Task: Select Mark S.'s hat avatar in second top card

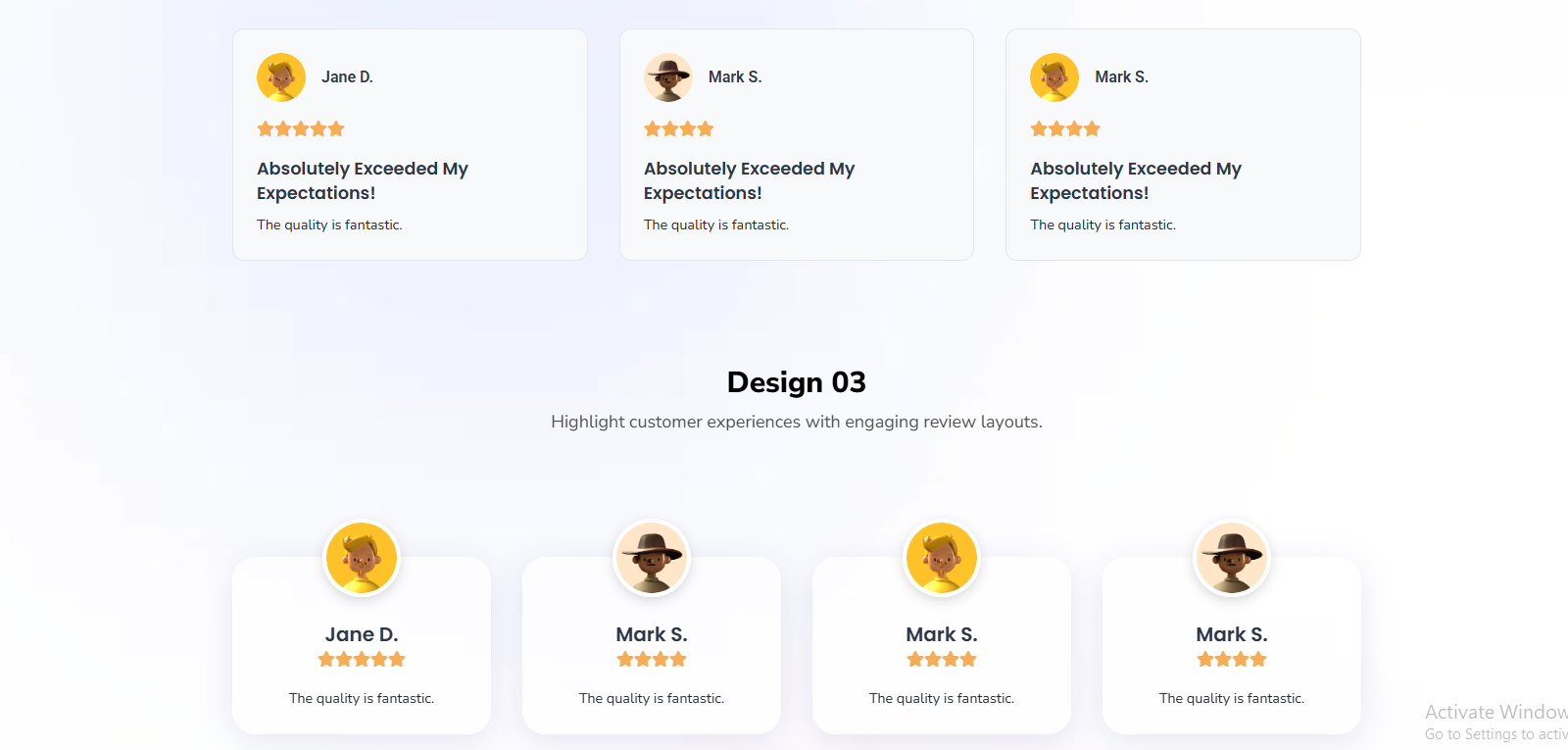Action: (x=667, y=76)
